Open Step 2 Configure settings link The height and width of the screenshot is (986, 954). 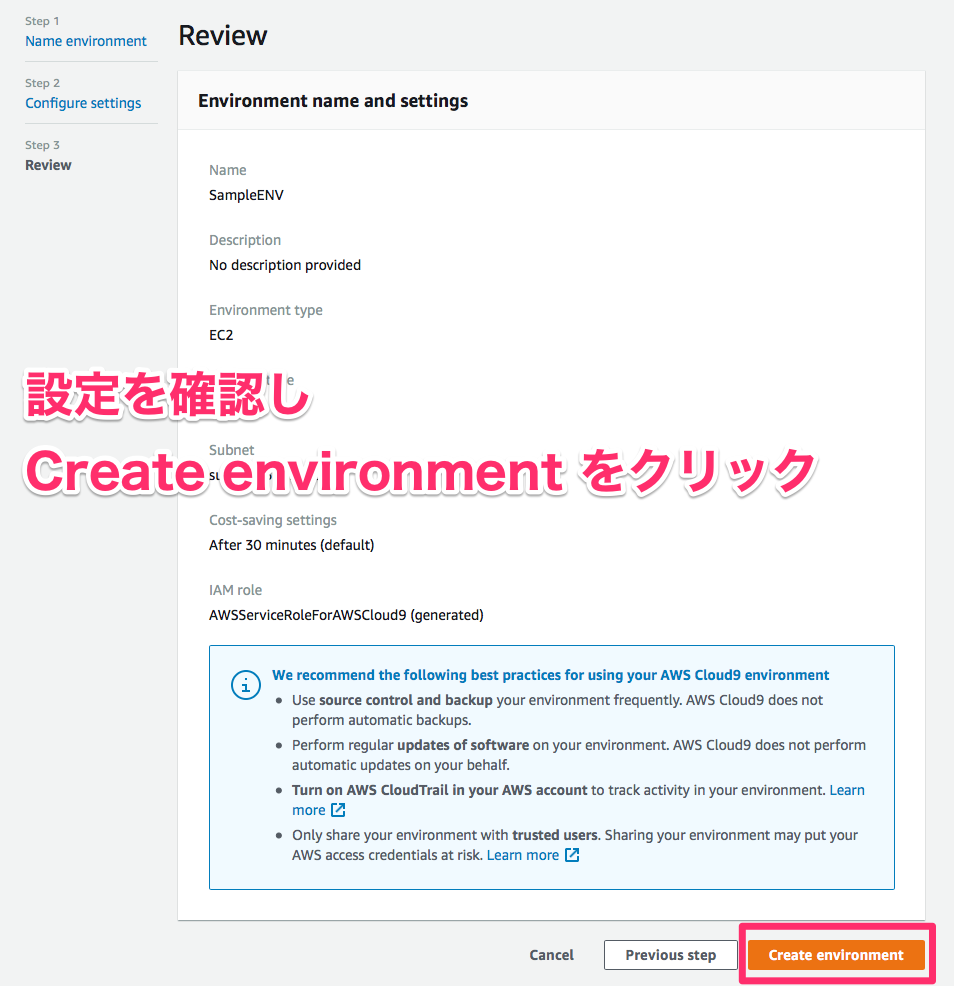83,103
